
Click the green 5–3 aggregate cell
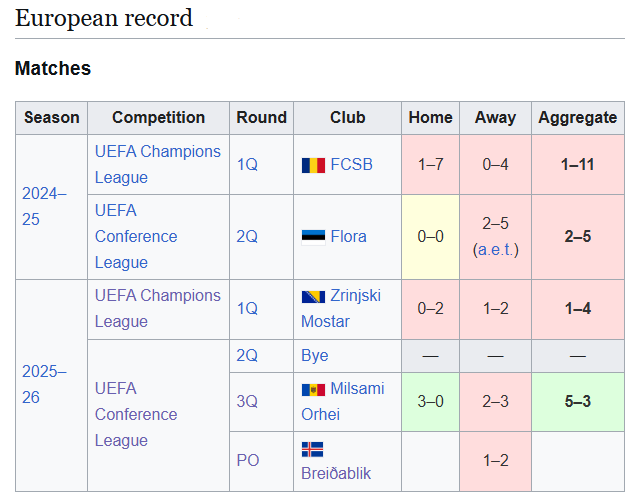pyautogui.click(x=577, y=401)
